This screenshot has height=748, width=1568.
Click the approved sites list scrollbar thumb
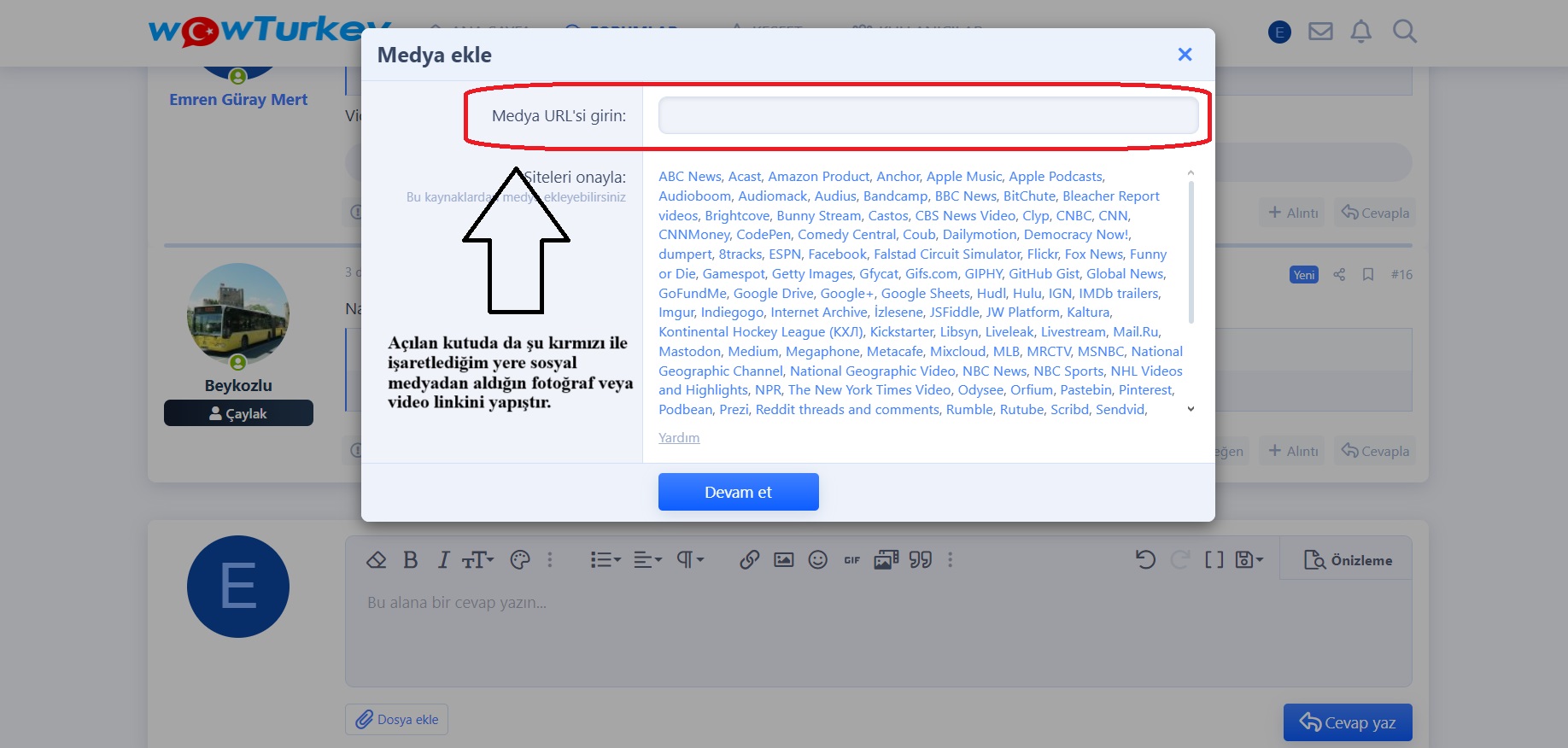1191,252
